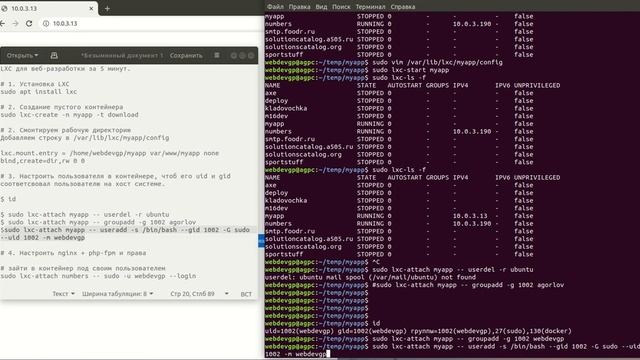Go forward in the browser

pos(16,23)
